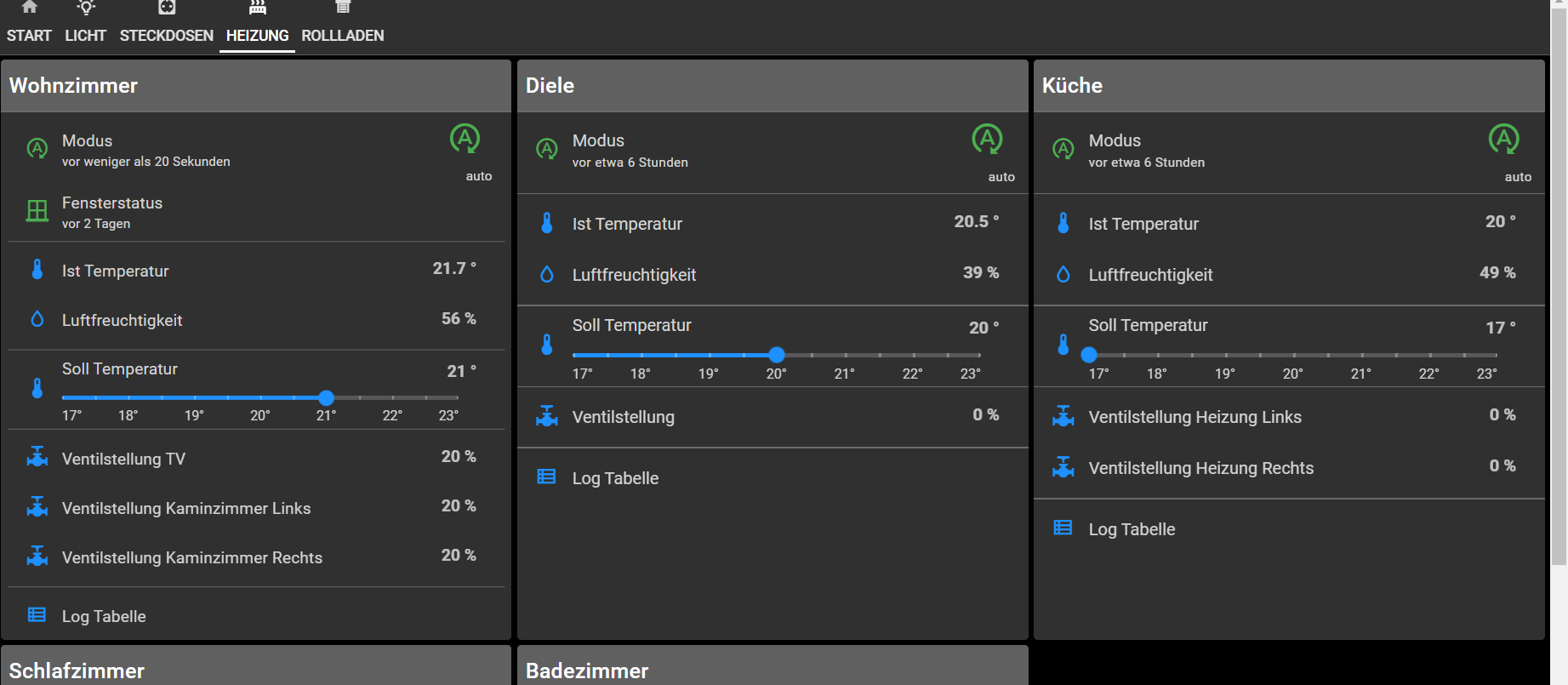Click the Diele Soll Temperatur thermometer icon
Screen dimensions: 1568x685
click(547, 345)
